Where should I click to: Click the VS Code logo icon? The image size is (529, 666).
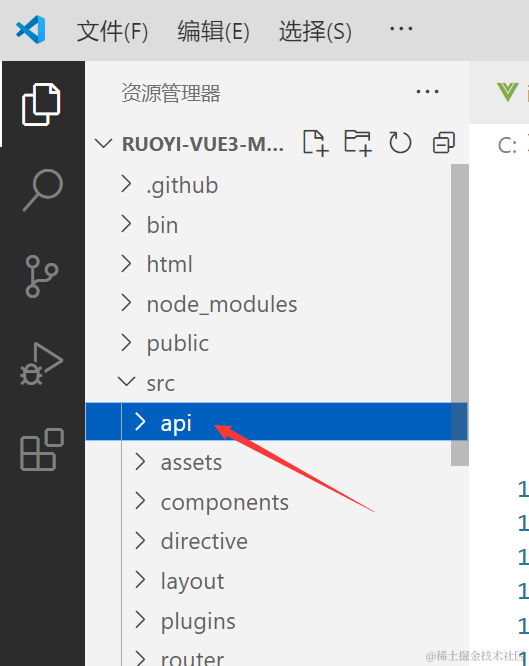point(31,29)
